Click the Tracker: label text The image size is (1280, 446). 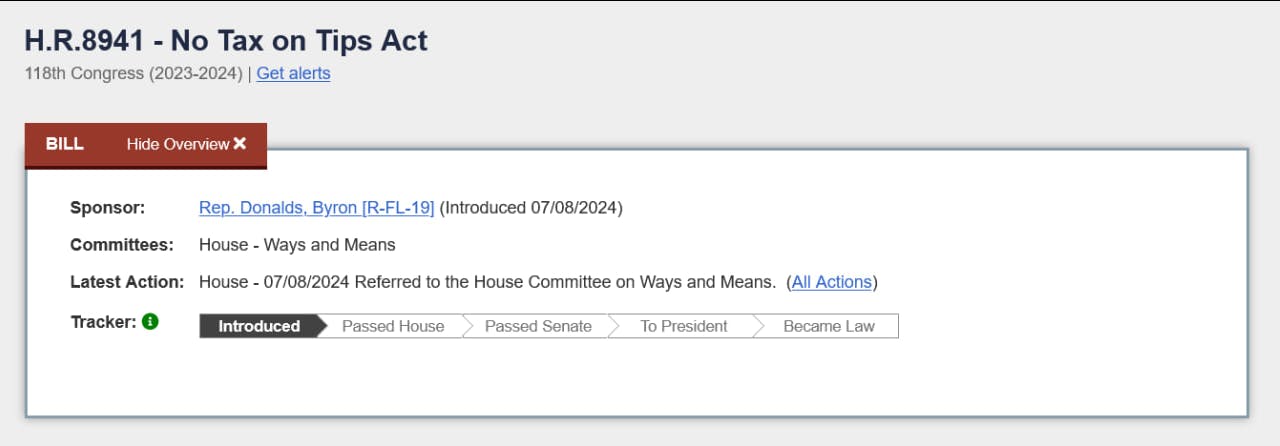point(103,322)
